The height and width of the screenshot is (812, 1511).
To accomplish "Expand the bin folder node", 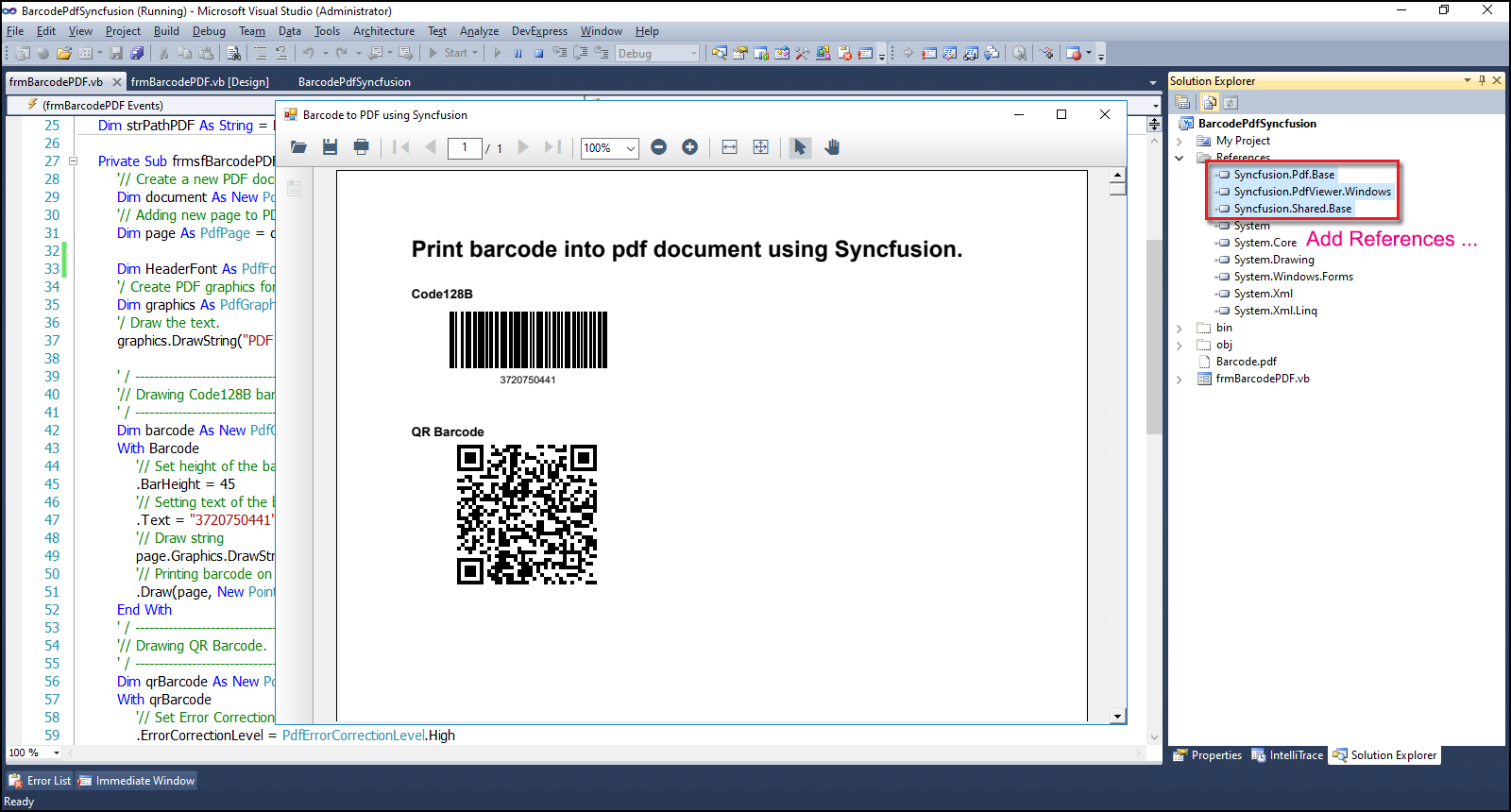I will (x=1180, y=328).
